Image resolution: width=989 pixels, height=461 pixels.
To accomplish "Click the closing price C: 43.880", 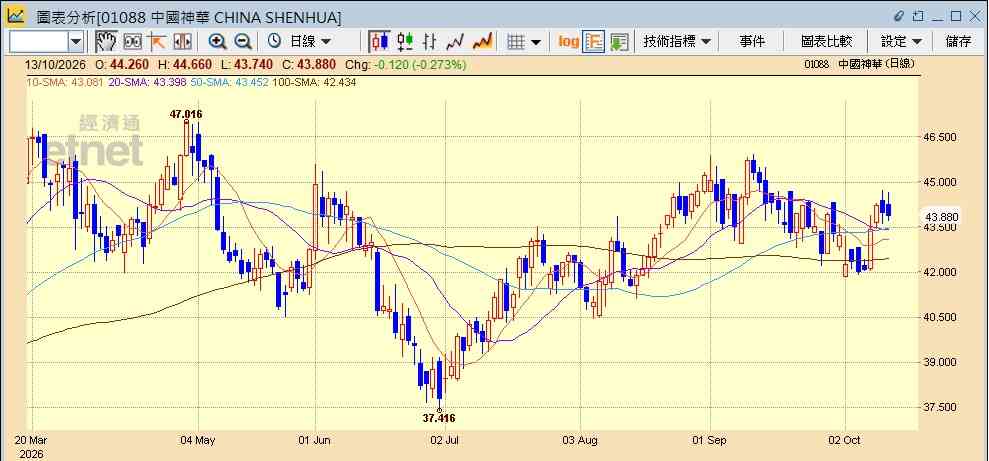I will coord(310,65).
